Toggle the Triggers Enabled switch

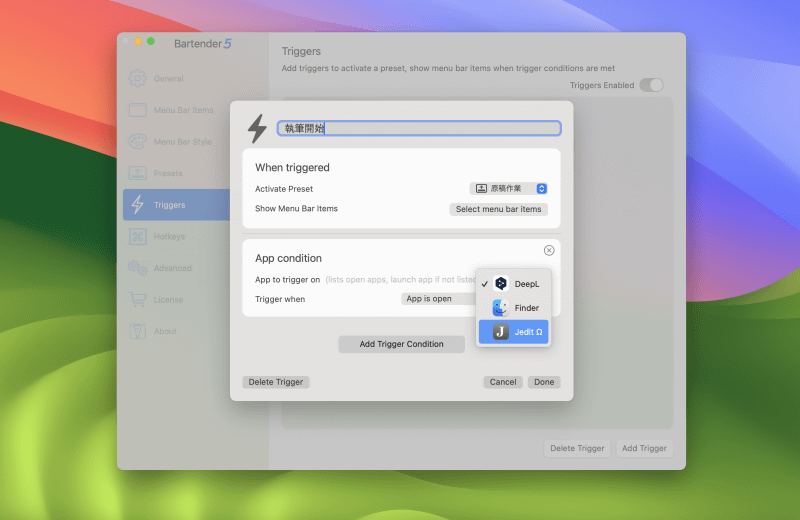(652, 85)
